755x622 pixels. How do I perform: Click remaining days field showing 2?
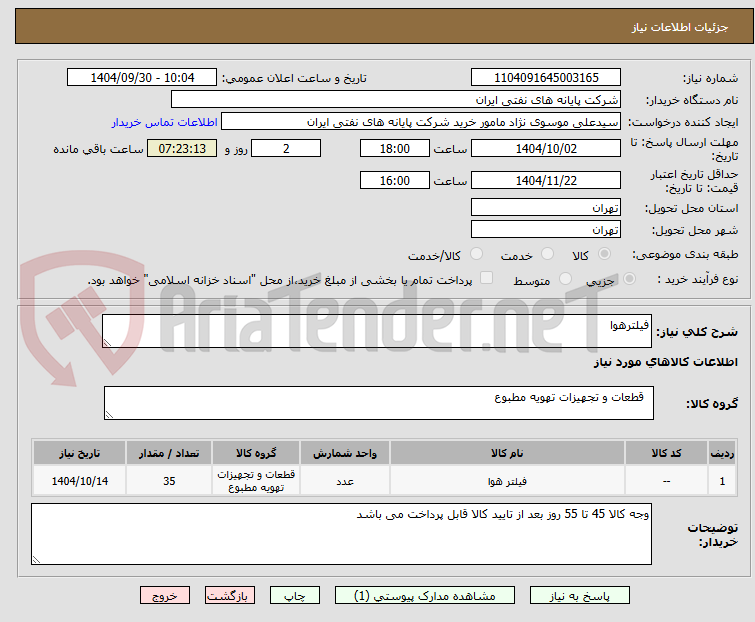pos(286,148)
